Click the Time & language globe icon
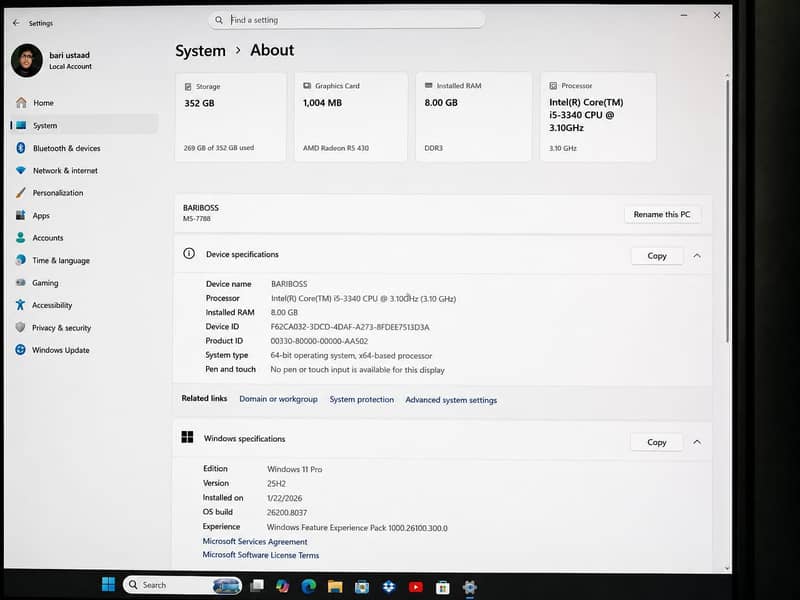This screenshot has width=800, height=600. pyautogui.click(x=20, y=260)
